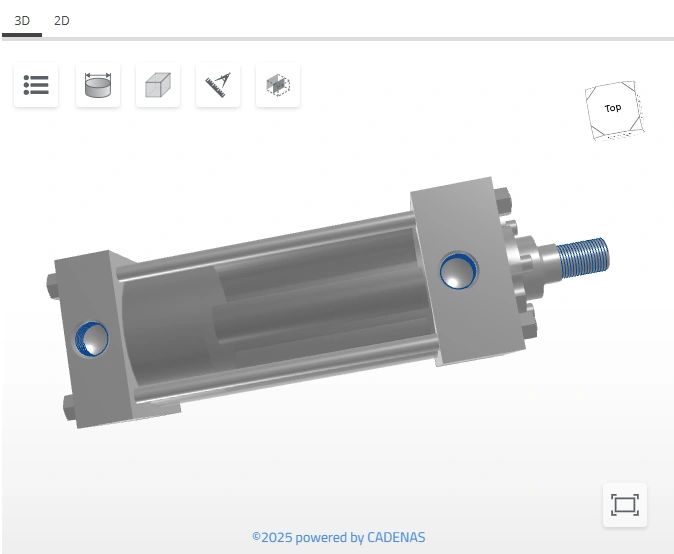Screen dimensions: 674x554
Task: Select the port hole on the front end block
Action: [459, 270]
